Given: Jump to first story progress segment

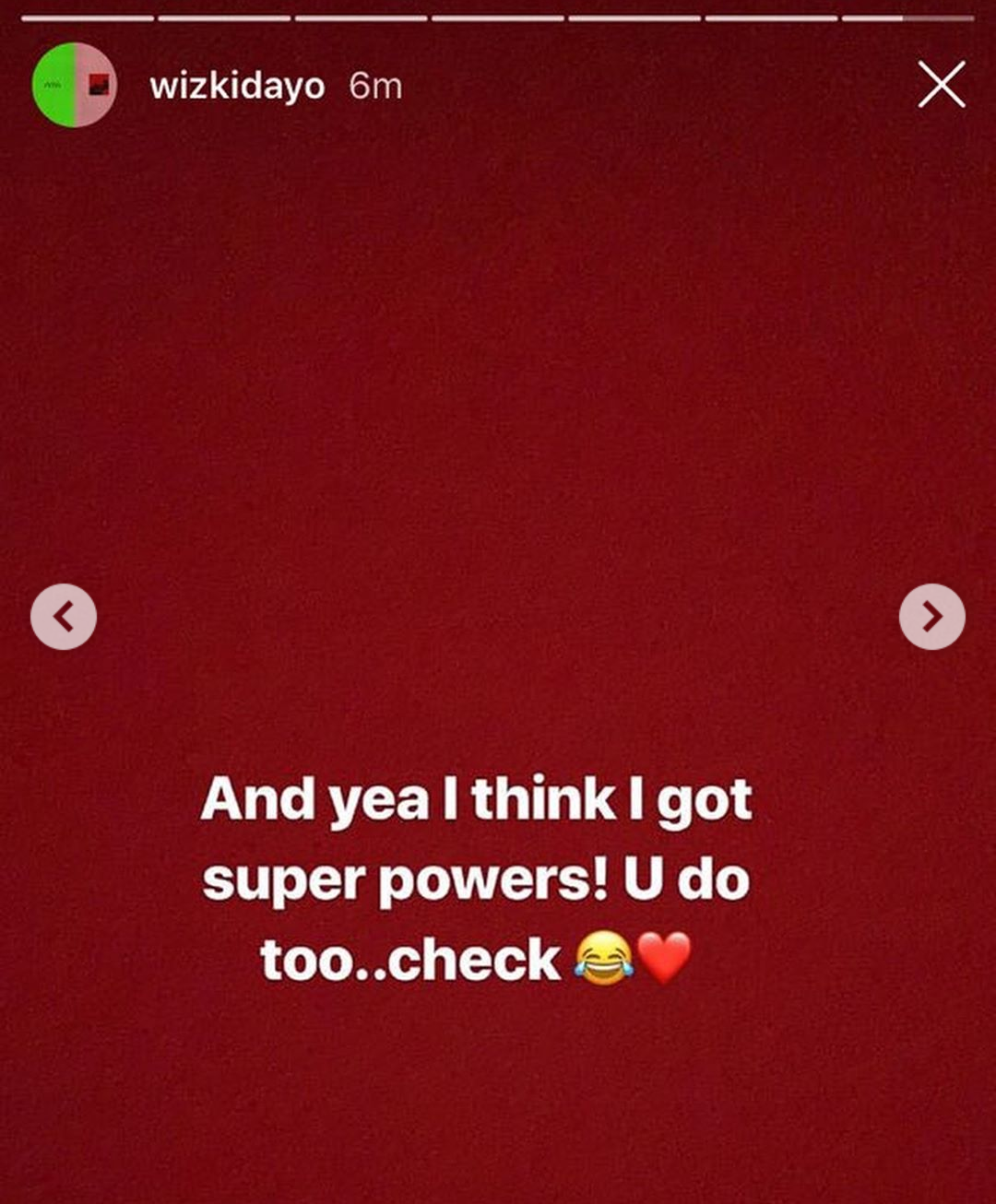Looking at the screenshot, I should (88, 18).
